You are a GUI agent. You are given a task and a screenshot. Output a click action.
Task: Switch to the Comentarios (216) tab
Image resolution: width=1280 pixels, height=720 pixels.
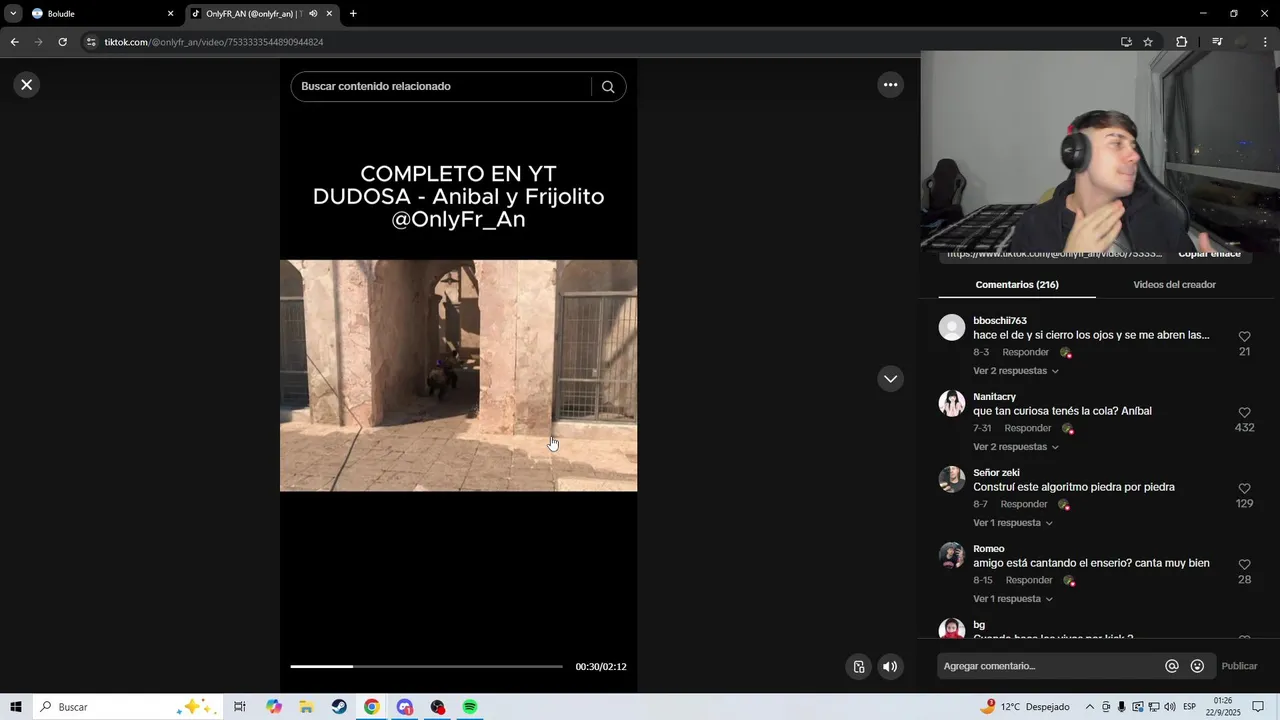pyautogui.click(x=1017, y=285)
